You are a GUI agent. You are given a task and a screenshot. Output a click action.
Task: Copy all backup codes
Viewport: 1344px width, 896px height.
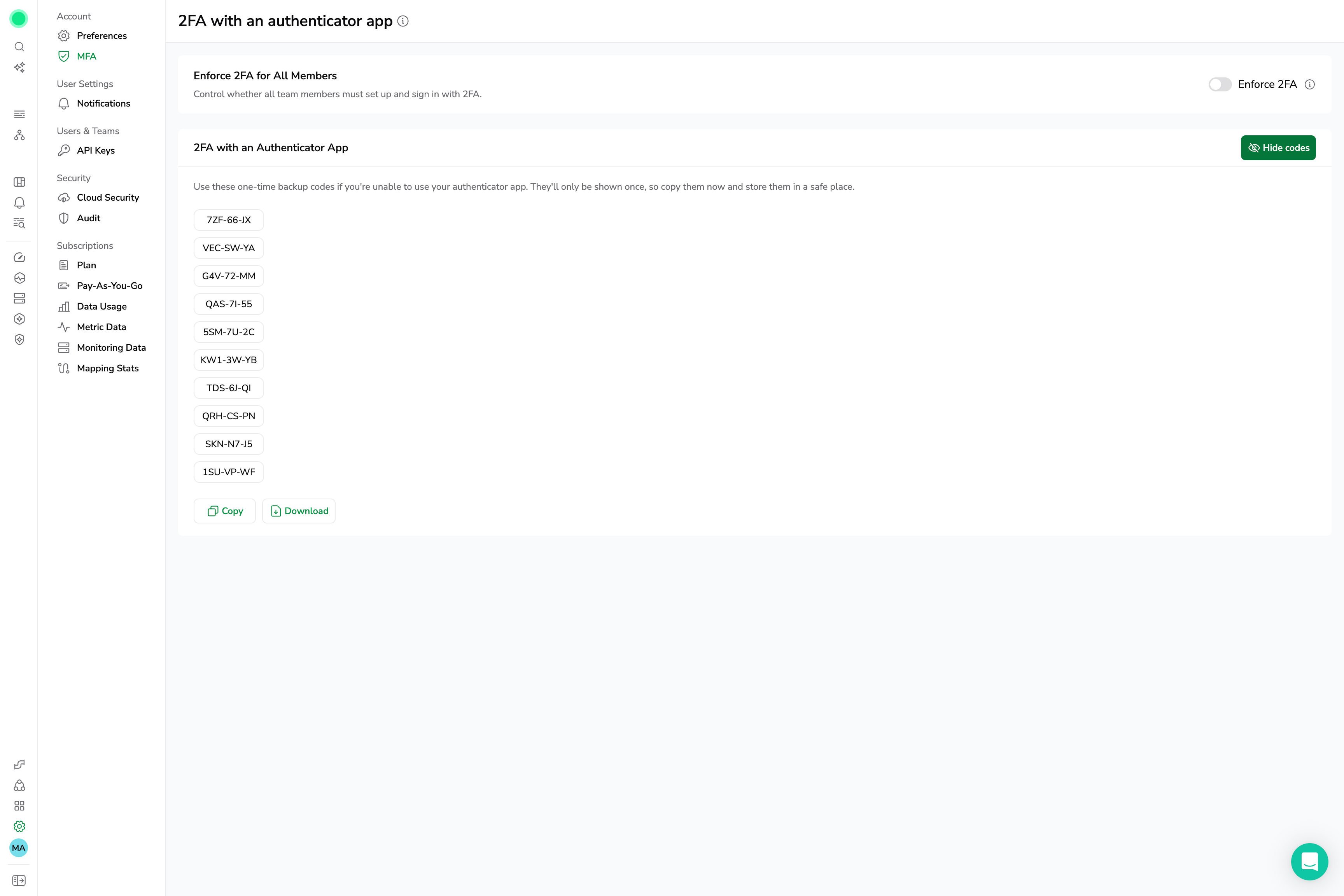[224, 511]
